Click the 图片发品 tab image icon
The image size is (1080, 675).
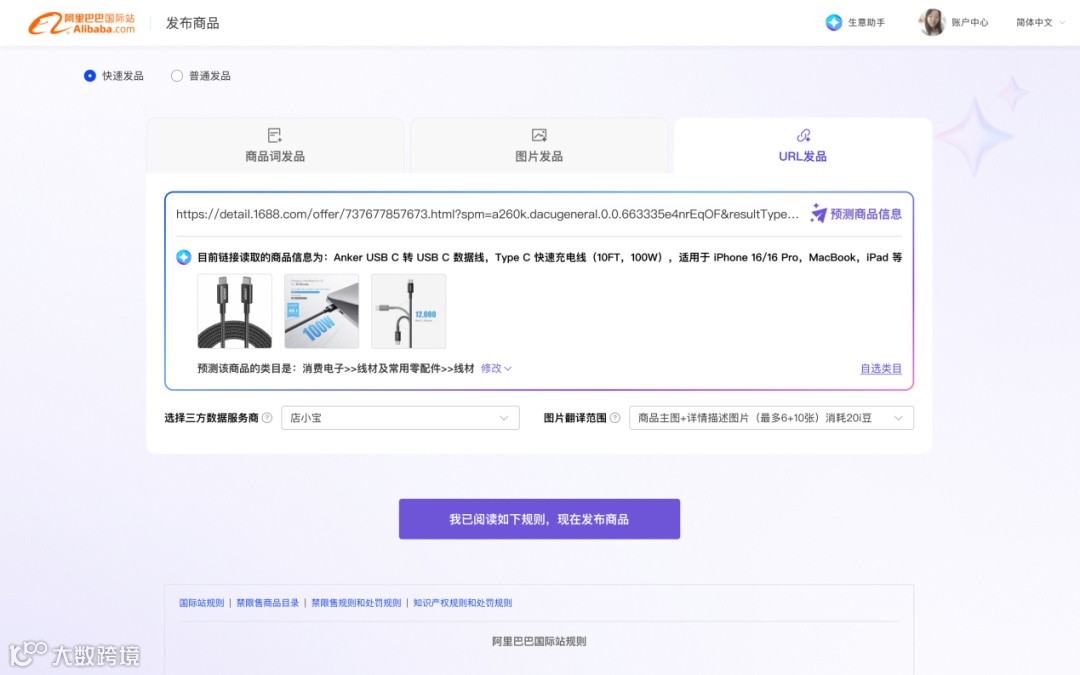(x=539, y=135)
